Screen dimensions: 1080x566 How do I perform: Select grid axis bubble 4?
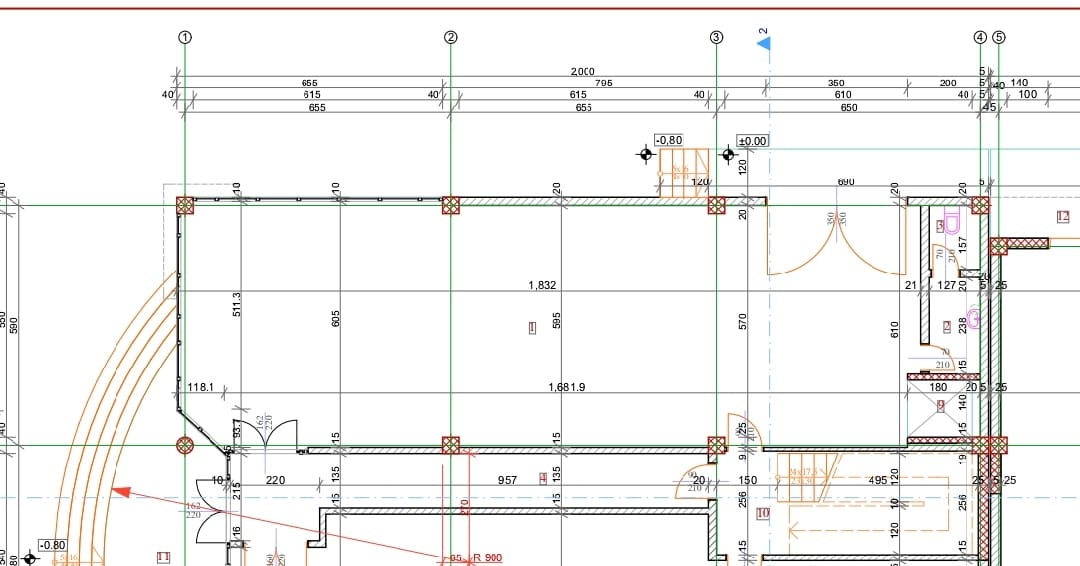point(980,37)
